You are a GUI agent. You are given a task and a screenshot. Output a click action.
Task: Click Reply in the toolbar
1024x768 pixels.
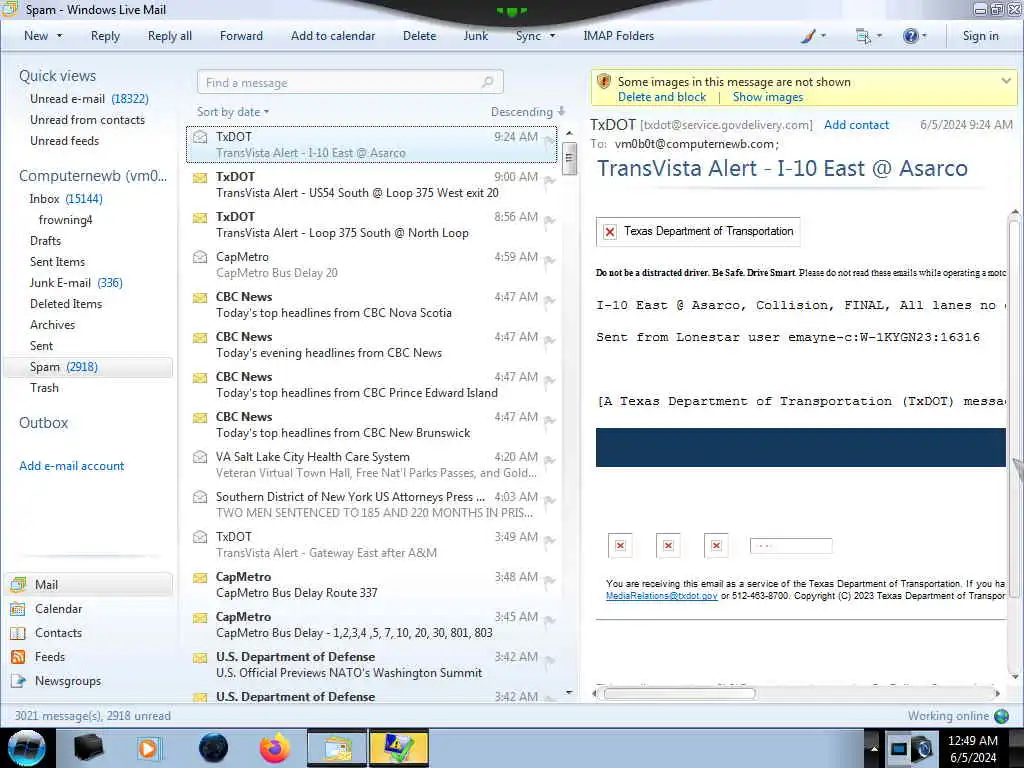pos(105,36)
